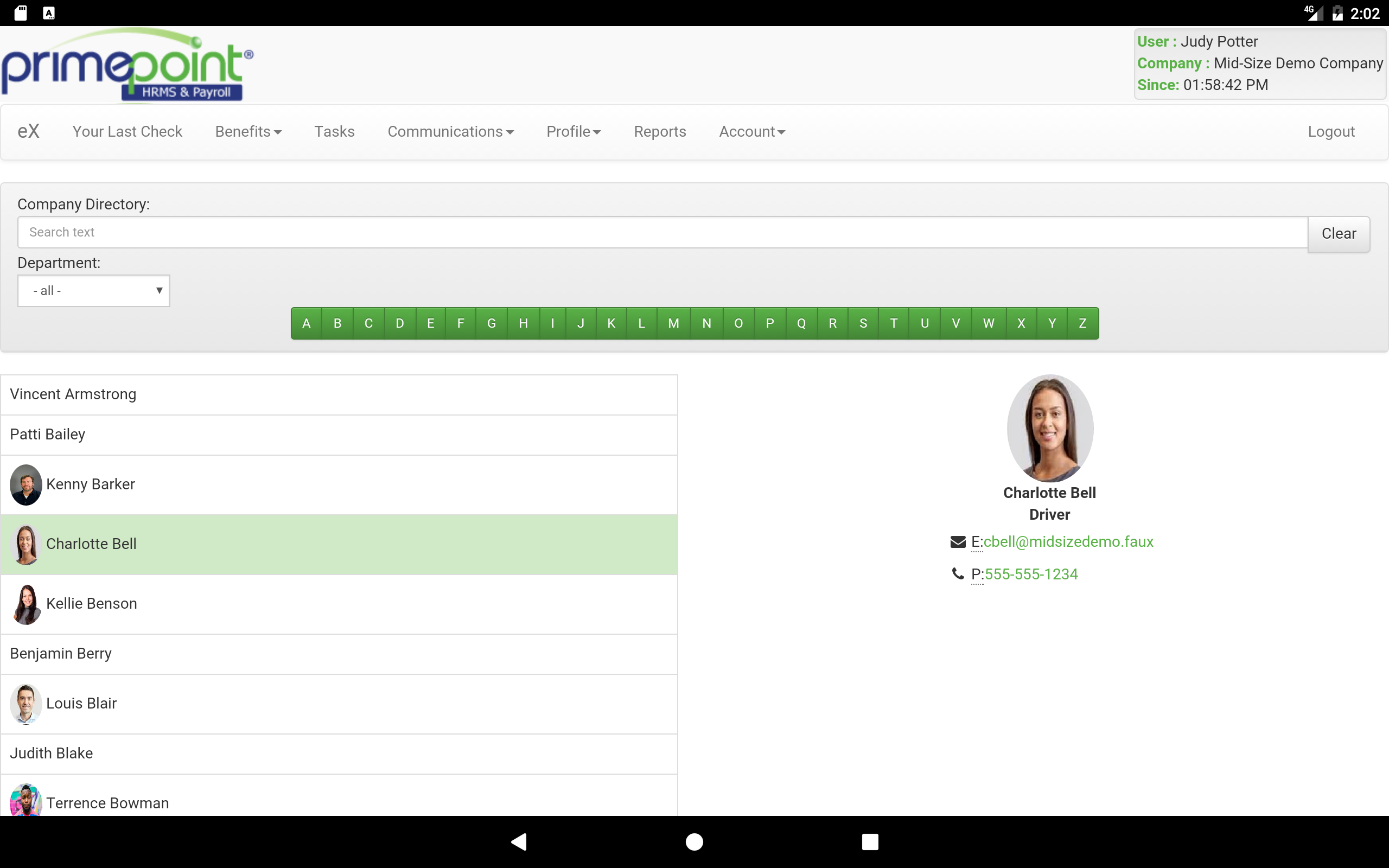Filter directory by letter E
The width and height of the screenshot is (1389, 868).
(430, 323)
